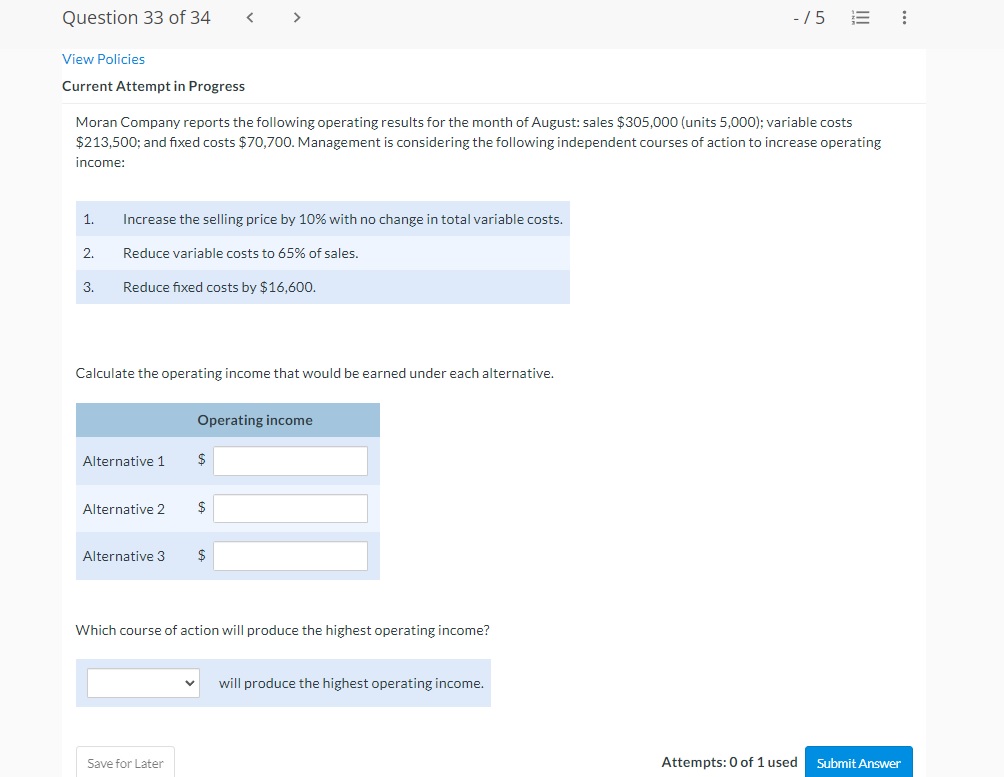1004x777 pixels.
Task: Select the Operating income table header
Action: (254, 420)
